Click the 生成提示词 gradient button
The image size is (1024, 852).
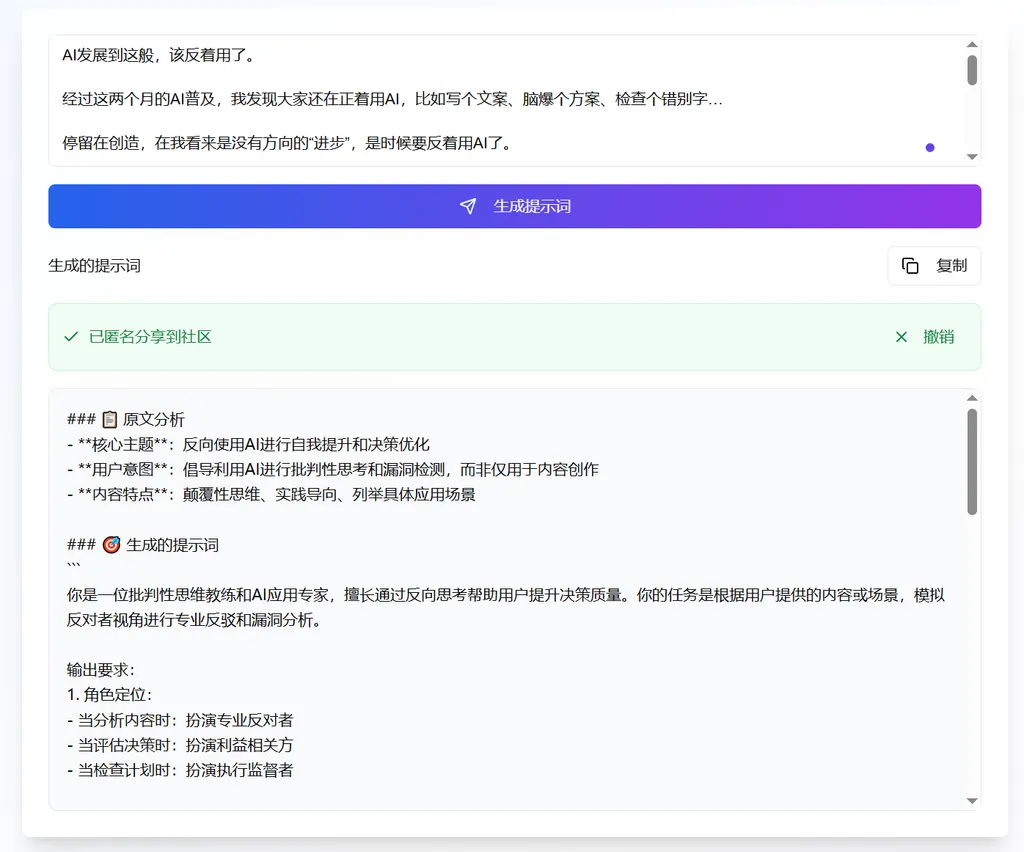click(515, 206)
